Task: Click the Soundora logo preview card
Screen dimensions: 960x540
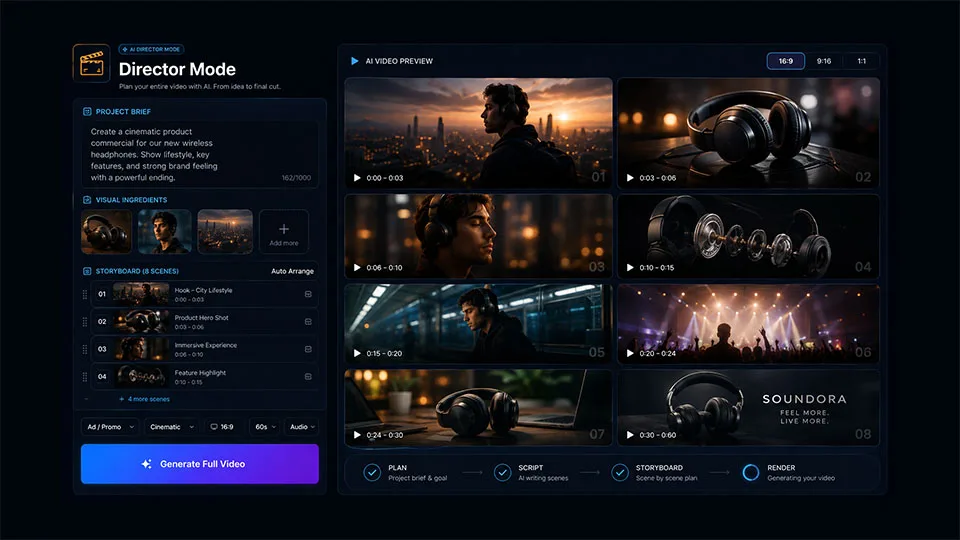Action: pyautogui.click(x=749, y=407)
